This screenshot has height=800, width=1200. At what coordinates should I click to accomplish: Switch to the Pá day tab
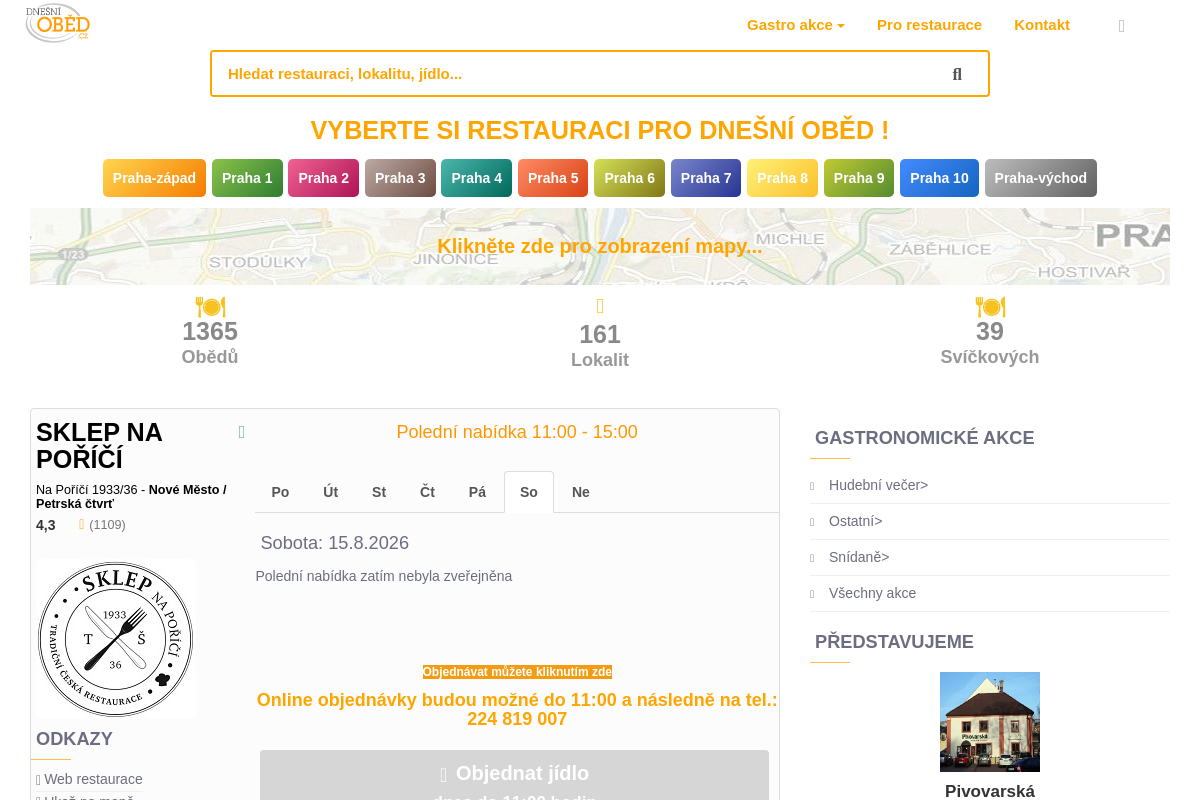[478, 492]
